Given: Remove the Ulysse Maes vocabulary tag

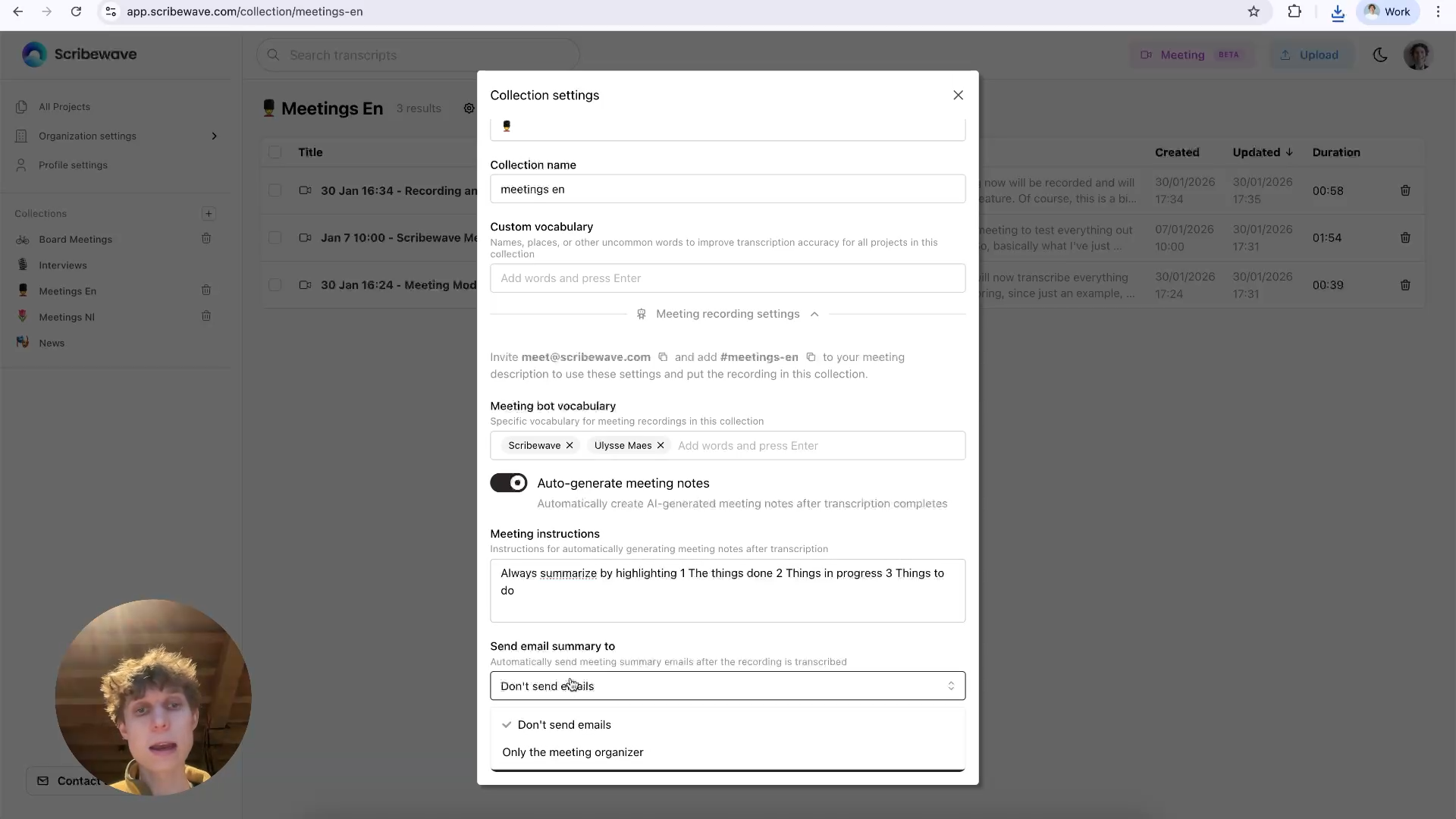Looking at the screenshot, I should (661, 446).
